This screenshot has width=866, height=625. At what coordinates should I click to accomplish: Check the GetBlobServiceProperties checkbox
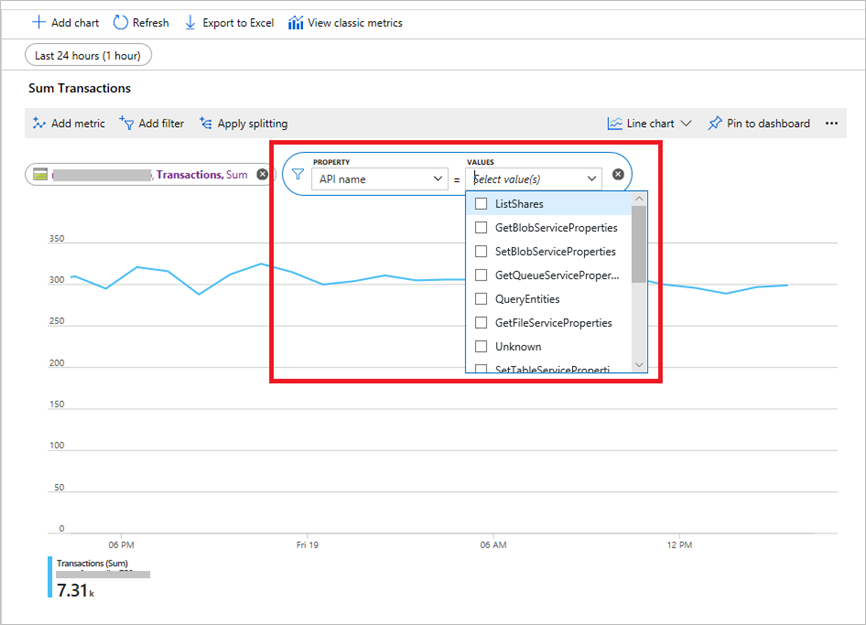coord(480,227)
